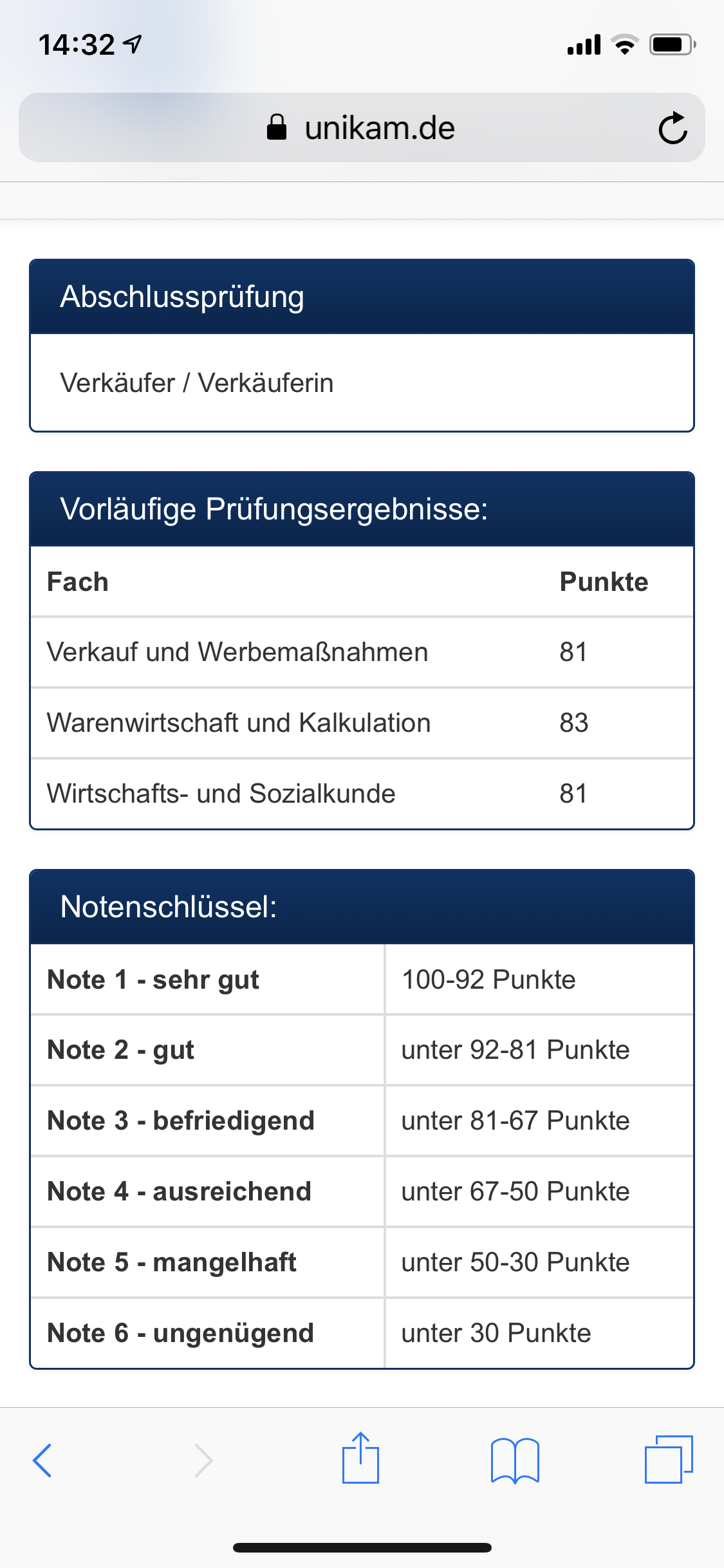The width and height of the screenshot is (724, 1568).
Task: Select the Warenwirtschaft und Kalkulation row
Action: pos(362,723)
